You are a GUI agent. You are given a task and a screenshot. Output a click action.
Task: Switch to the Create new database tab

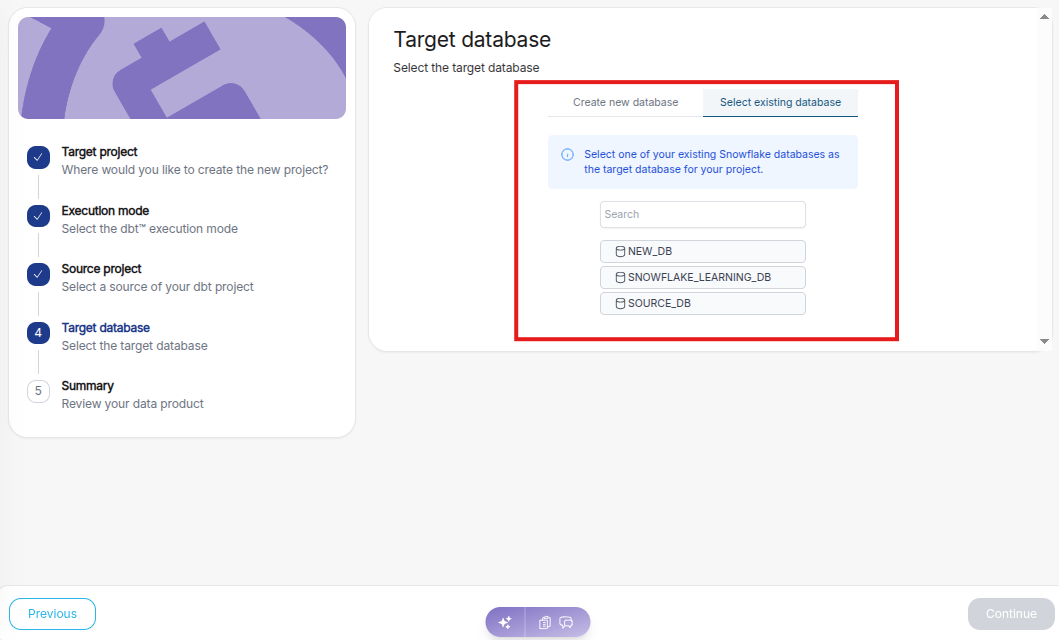(625, 102)
